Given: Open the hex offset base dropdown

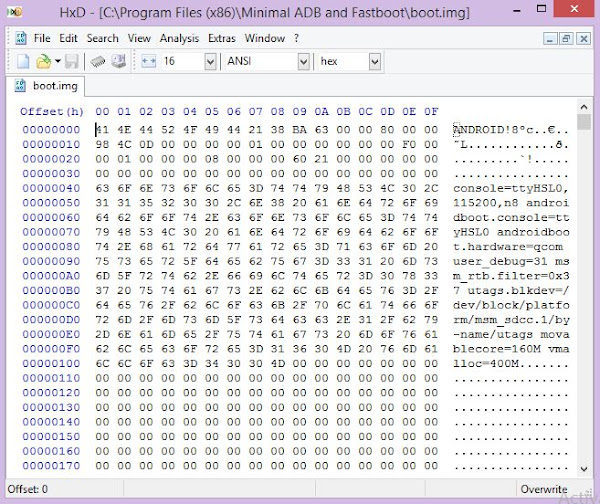Looking at the screenshot, I should coord(375,62).
